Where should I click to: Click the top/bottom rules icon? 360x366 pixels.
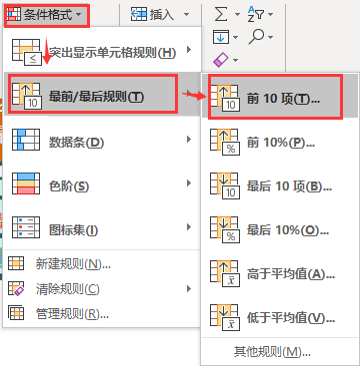click(27, 96)
